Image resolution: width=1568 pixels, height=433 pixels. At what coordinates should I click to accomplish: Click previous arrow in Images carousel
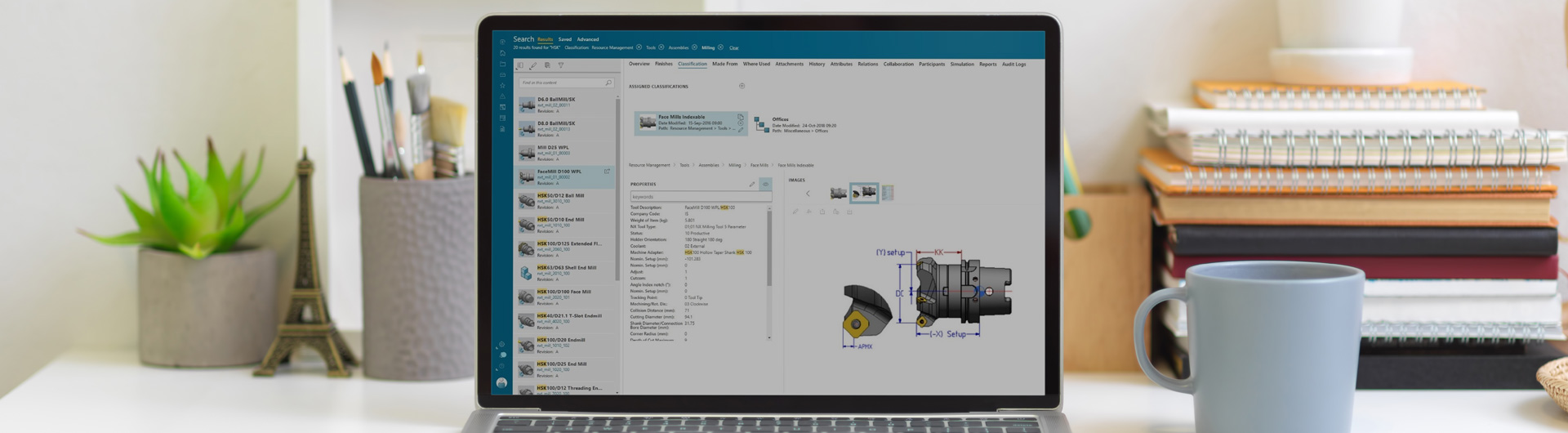[808, 194]
